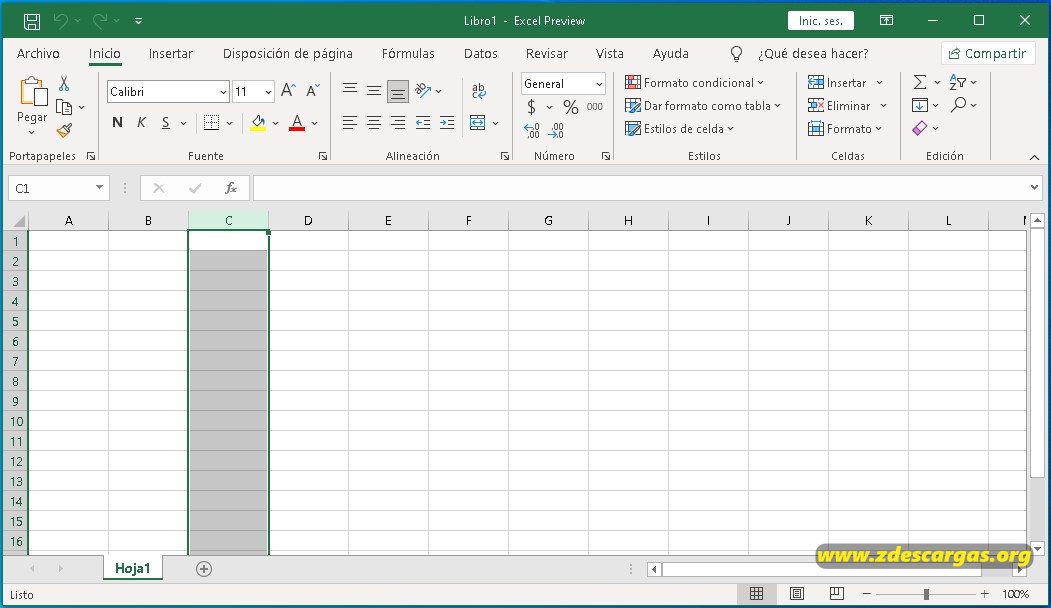Click zoom in plus button

point(985,594)
